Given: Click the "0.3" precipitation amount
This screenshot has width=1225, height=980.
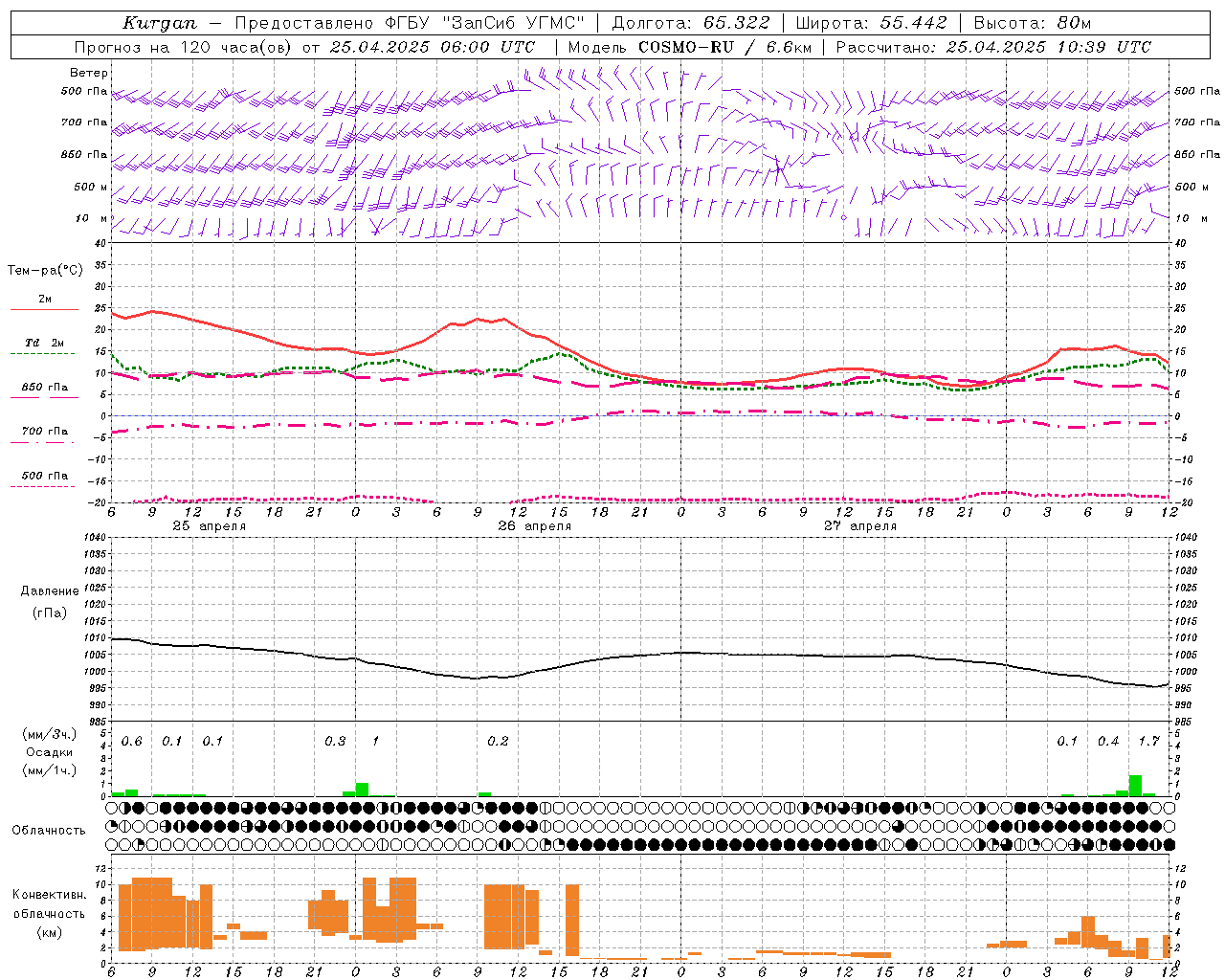Looking at the screenshot, I should [335, 741].
